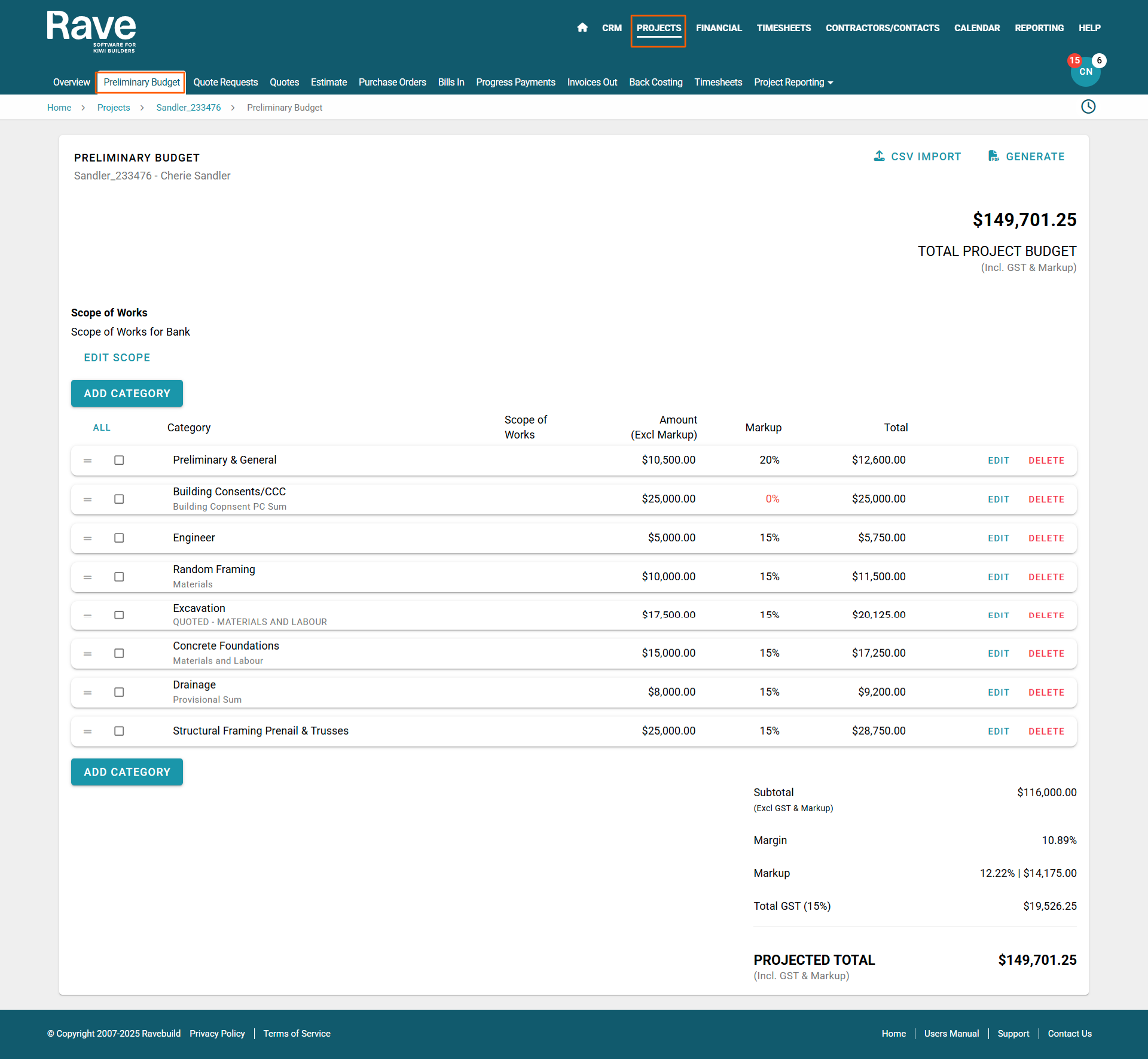The image size is (1148, 1060).
Task: Open the Back Costing tab
Action: tap(655, 83)
